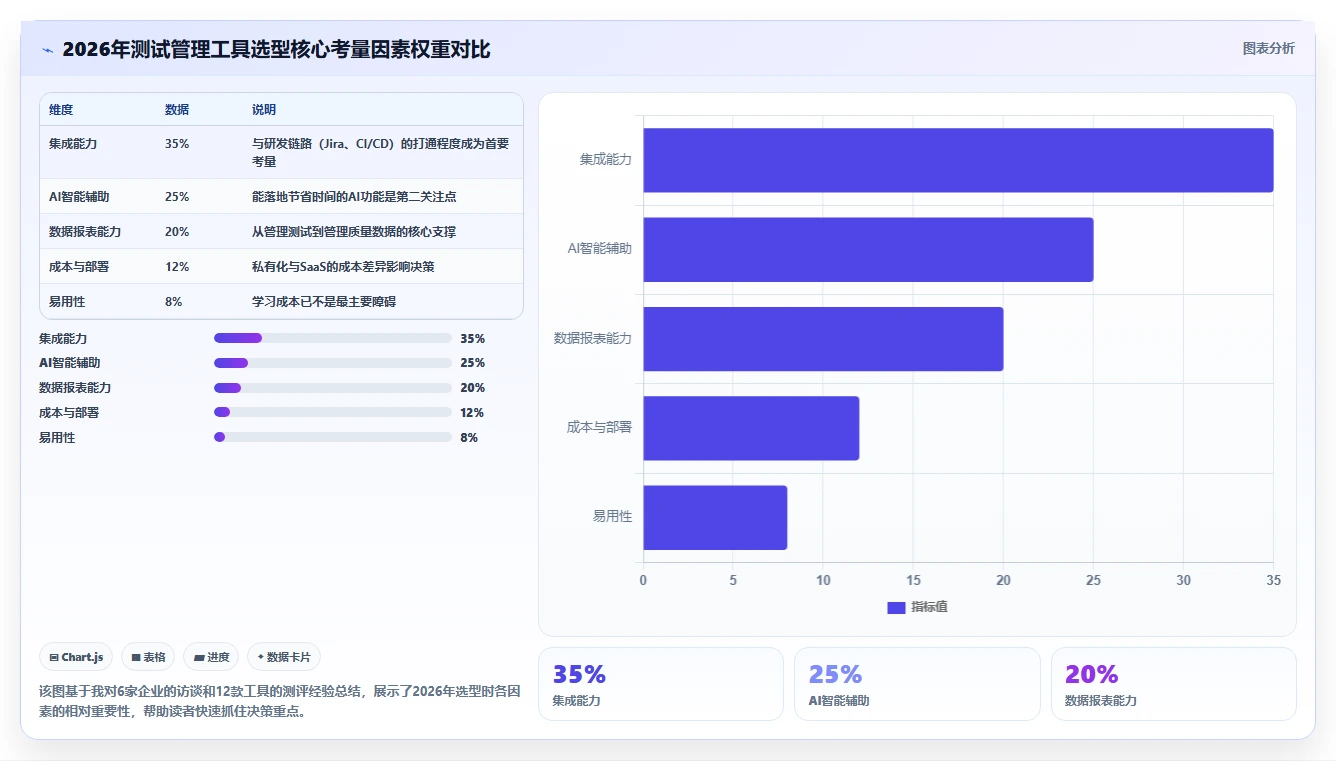
Task: Select the 数据报表能力 table row cell
Action: tap(85, 232)
